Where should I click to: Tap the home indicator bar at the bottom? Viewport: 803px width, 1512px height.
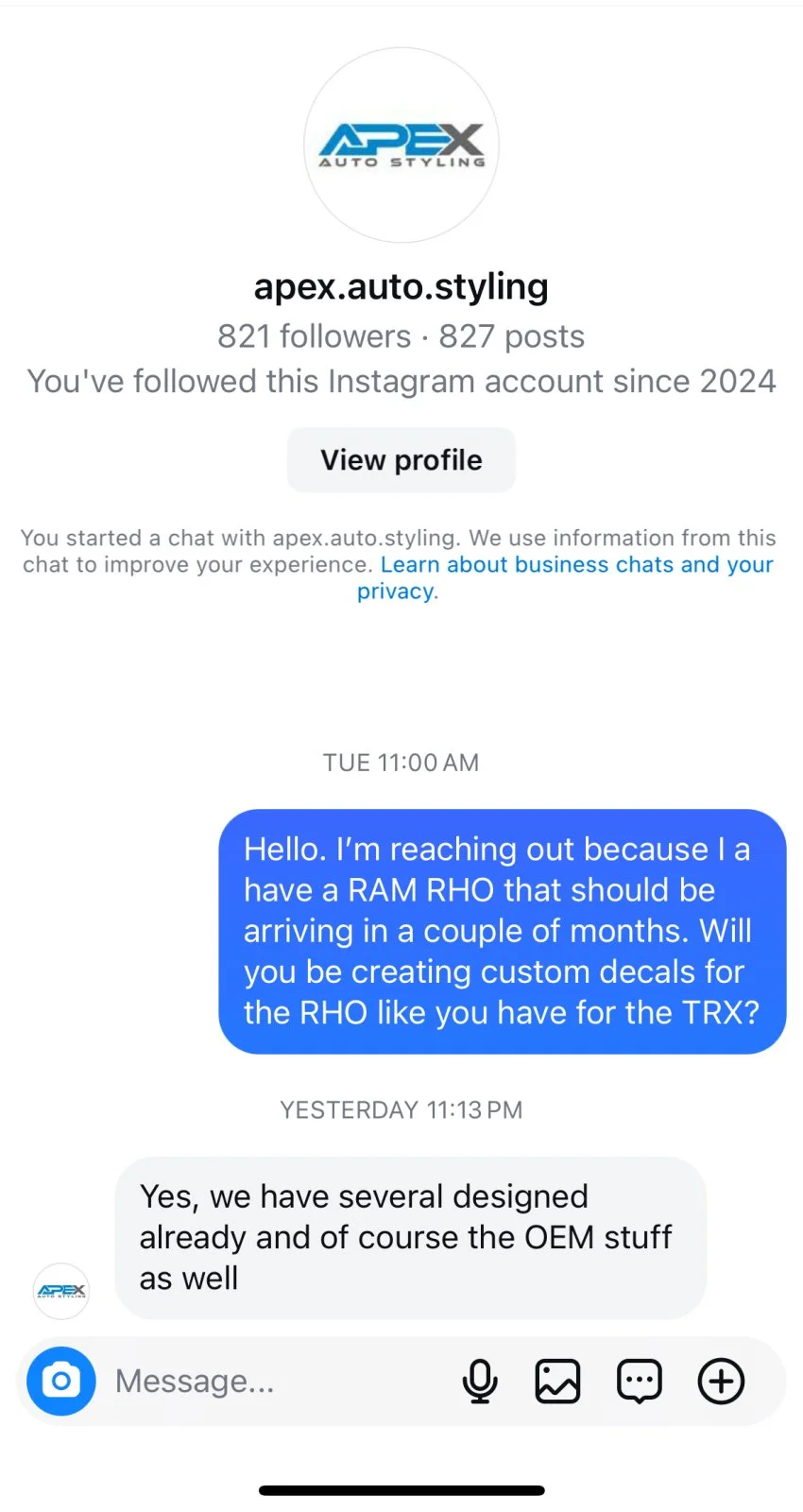[401, 1490]
